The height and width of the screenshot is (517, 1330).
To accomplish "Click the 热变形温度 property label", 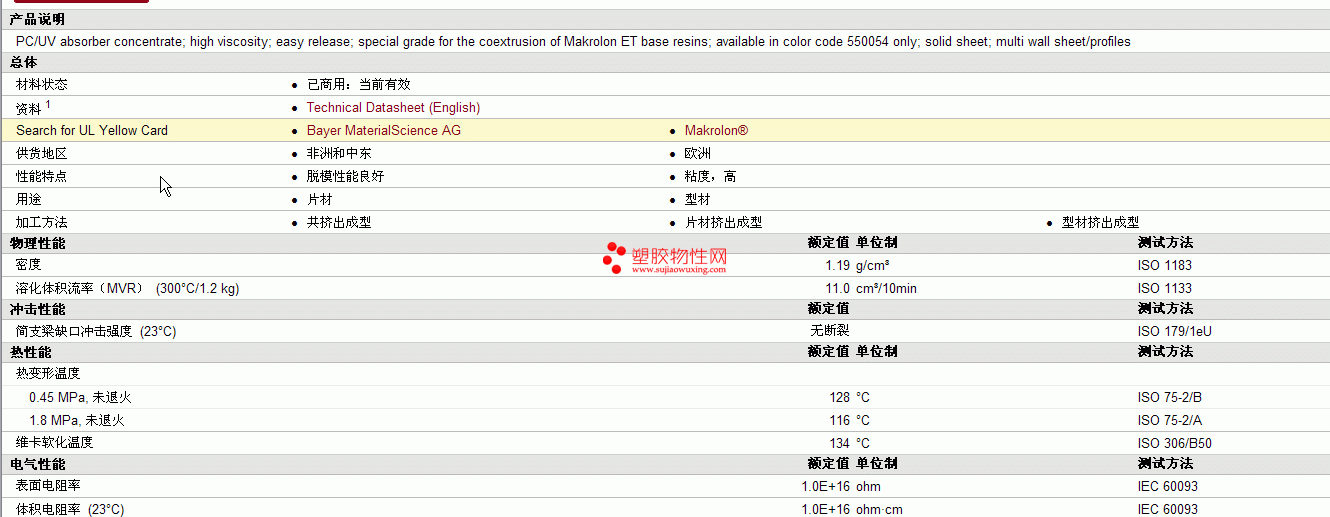I will point(48,374).
